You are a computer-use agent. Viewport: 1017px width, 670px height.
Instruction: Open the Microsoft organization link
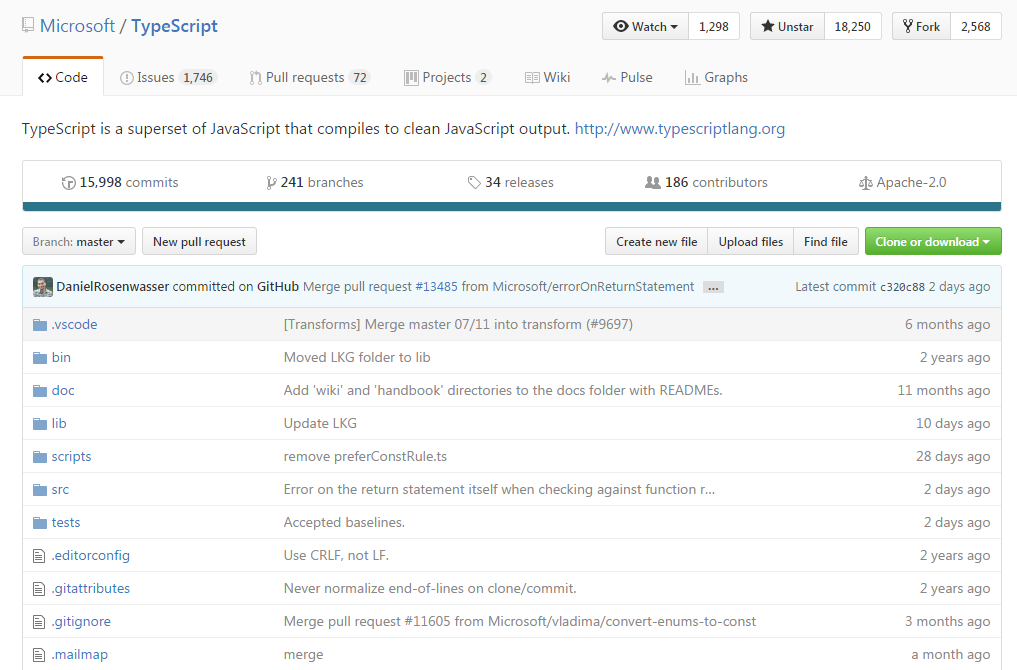pos(77,26)
